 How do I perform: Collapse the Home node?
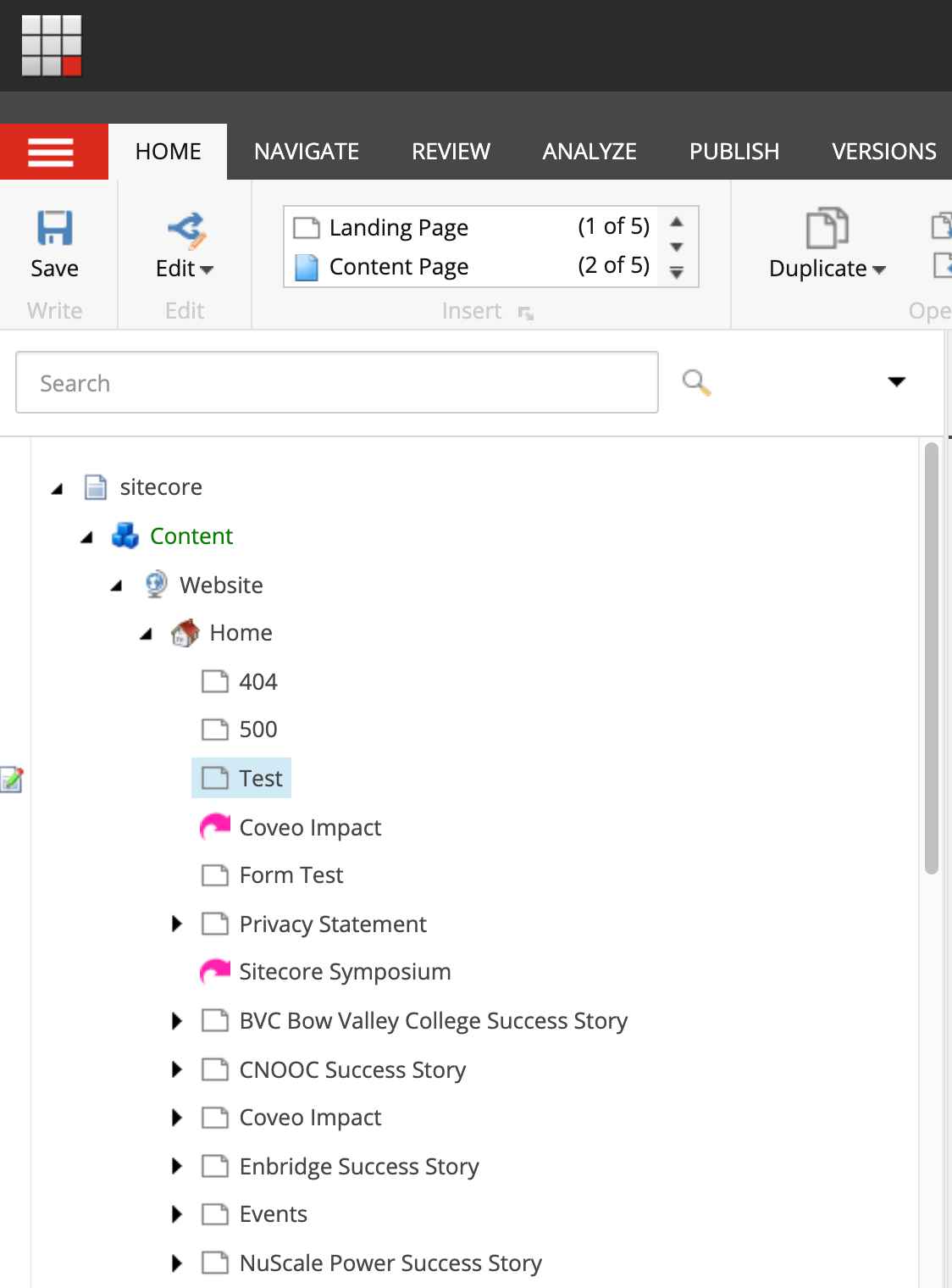(146, 634)
